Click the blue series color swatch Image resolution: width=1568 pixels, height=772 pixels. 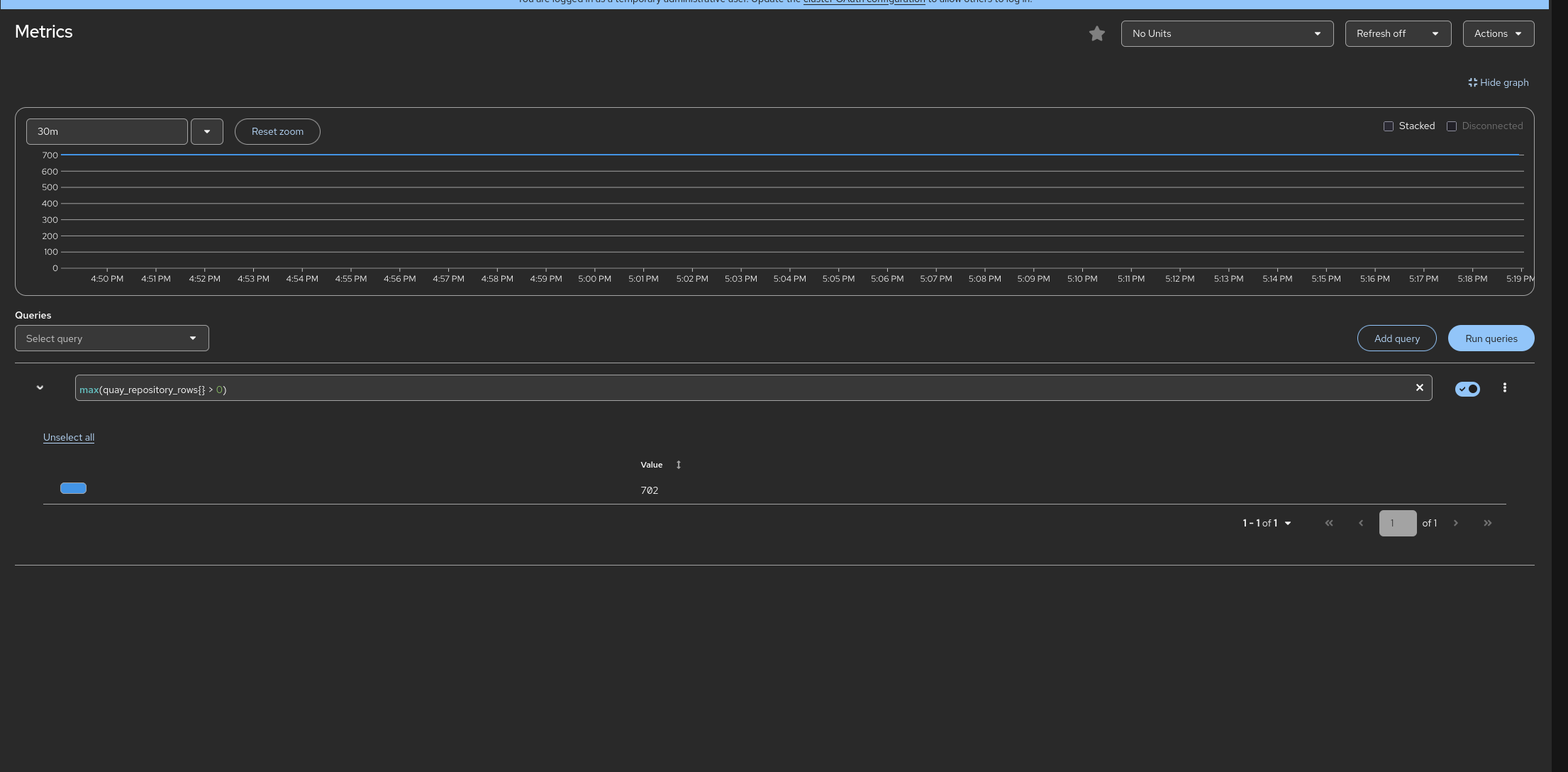[x=73, y=488]
